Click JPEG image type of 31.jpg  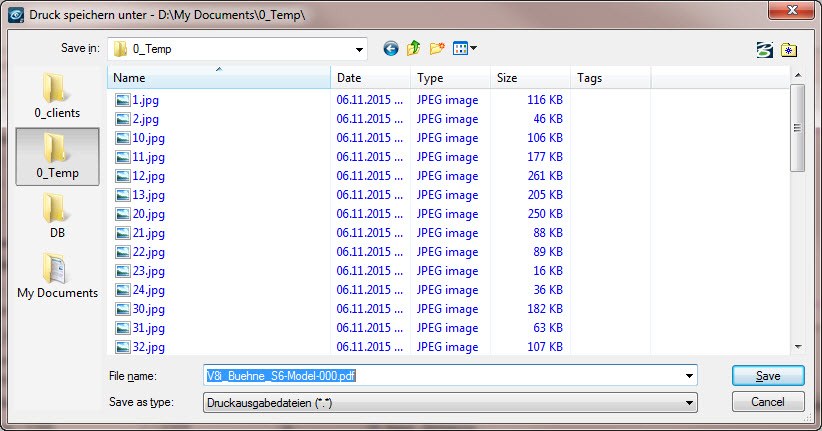tap(447, 328)
